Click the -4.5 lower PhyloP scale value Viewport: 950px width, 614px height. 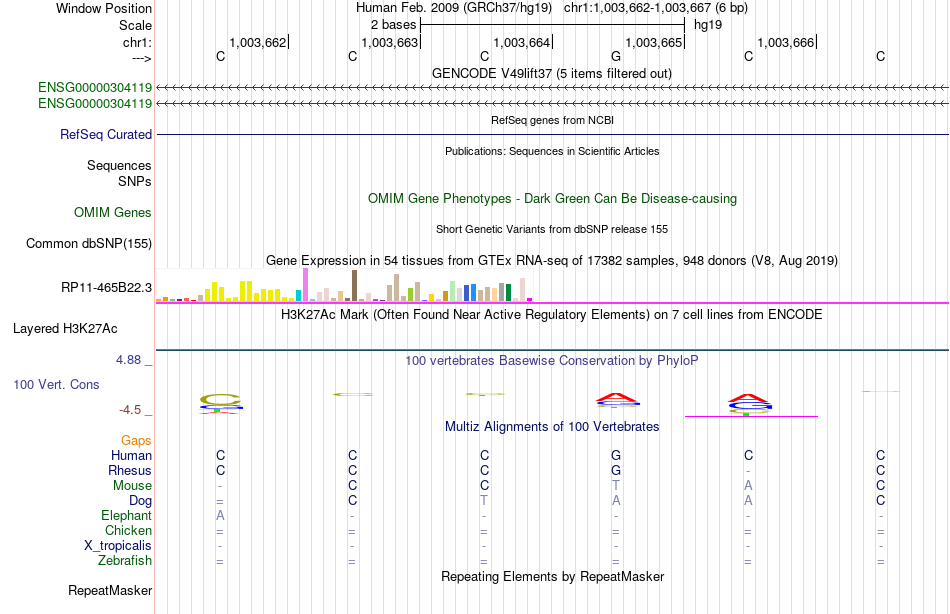pos(130,410)
